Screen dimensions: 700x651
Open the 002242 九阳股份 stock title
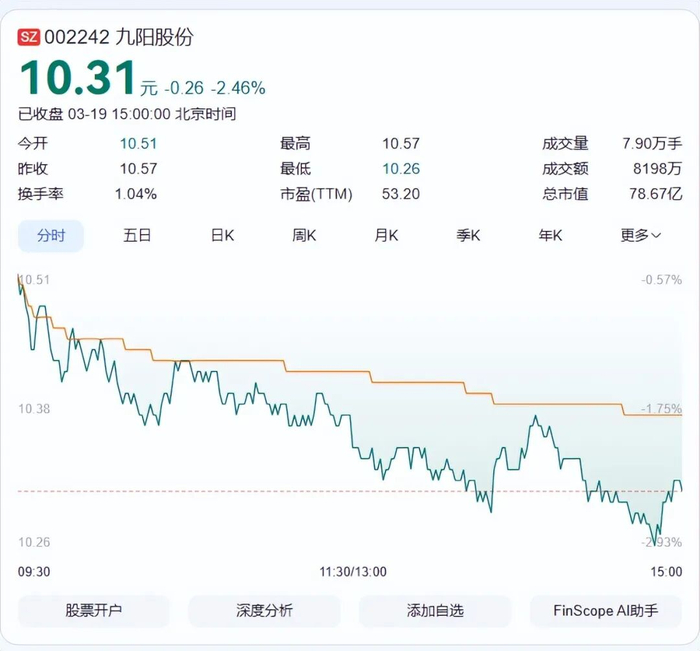click(119, 39)
